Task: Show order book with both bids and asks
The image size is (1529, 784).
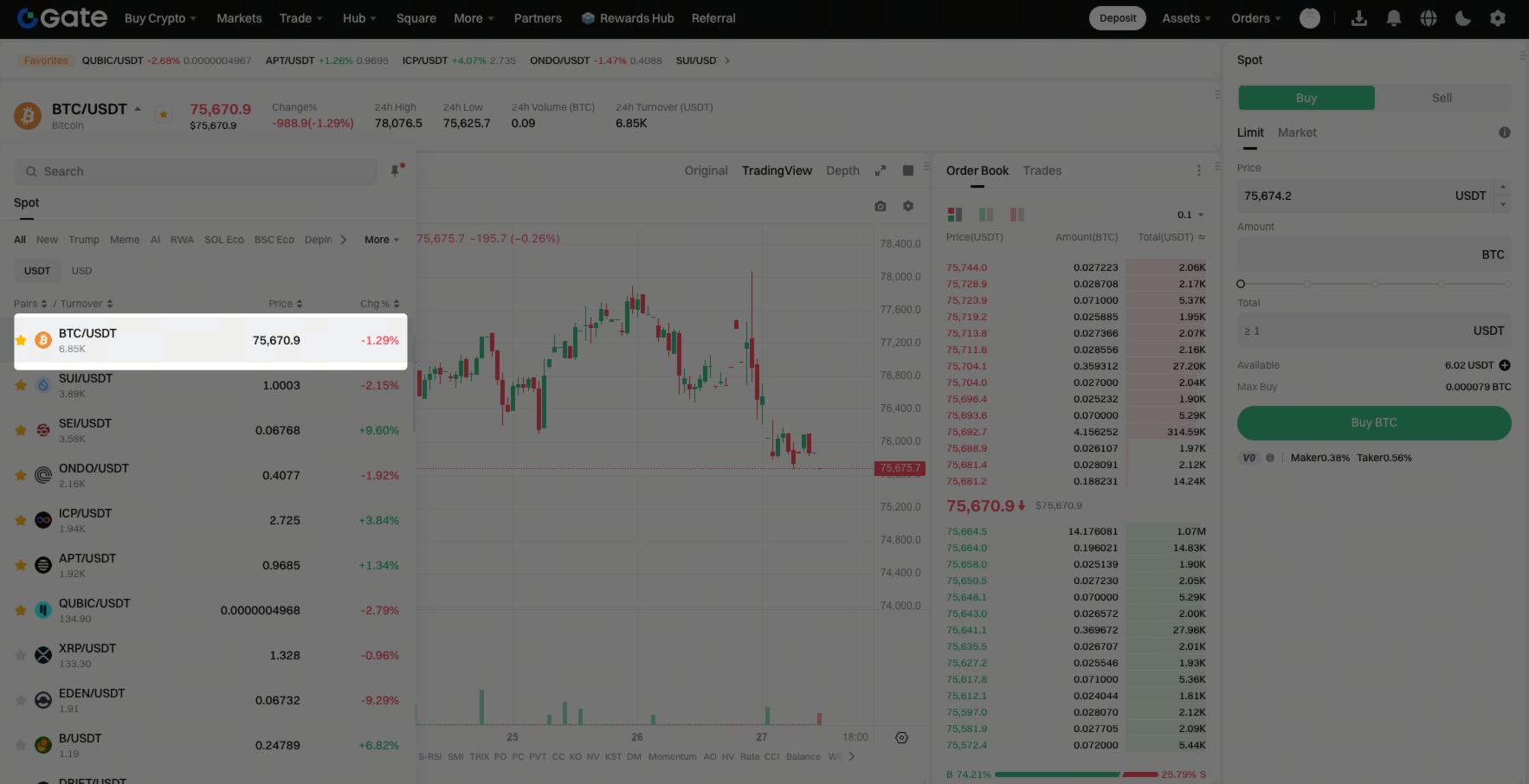Action: coord(955,214)
